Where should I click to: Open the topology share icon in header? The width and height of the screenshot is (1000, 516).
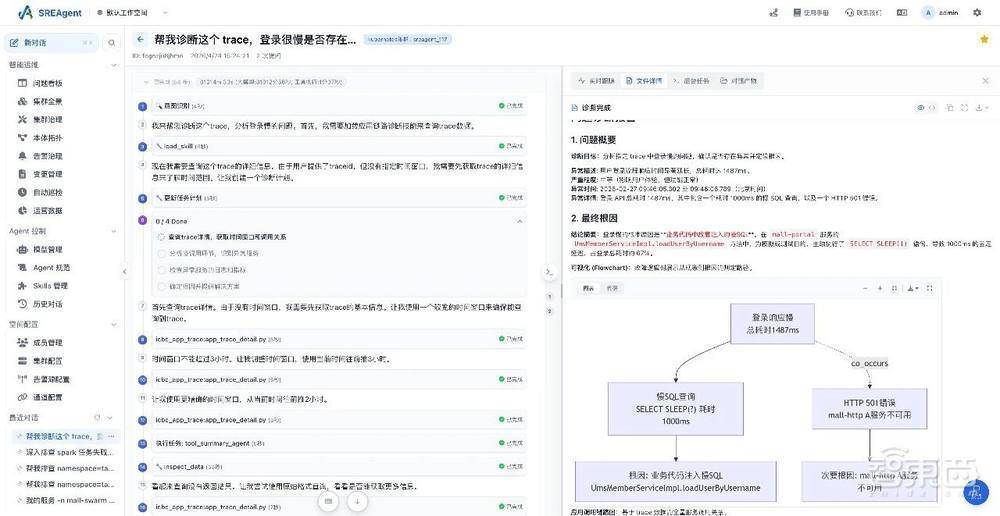coord(774,12)
